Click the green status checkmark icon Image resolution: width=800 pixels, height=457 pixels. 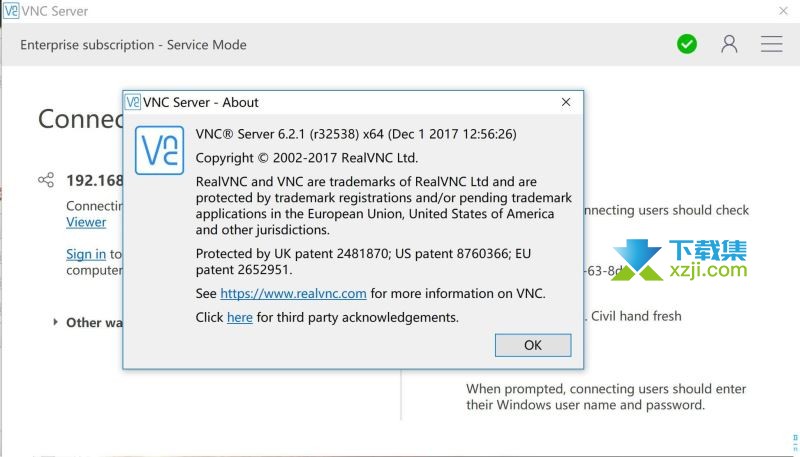click(687, 44)
